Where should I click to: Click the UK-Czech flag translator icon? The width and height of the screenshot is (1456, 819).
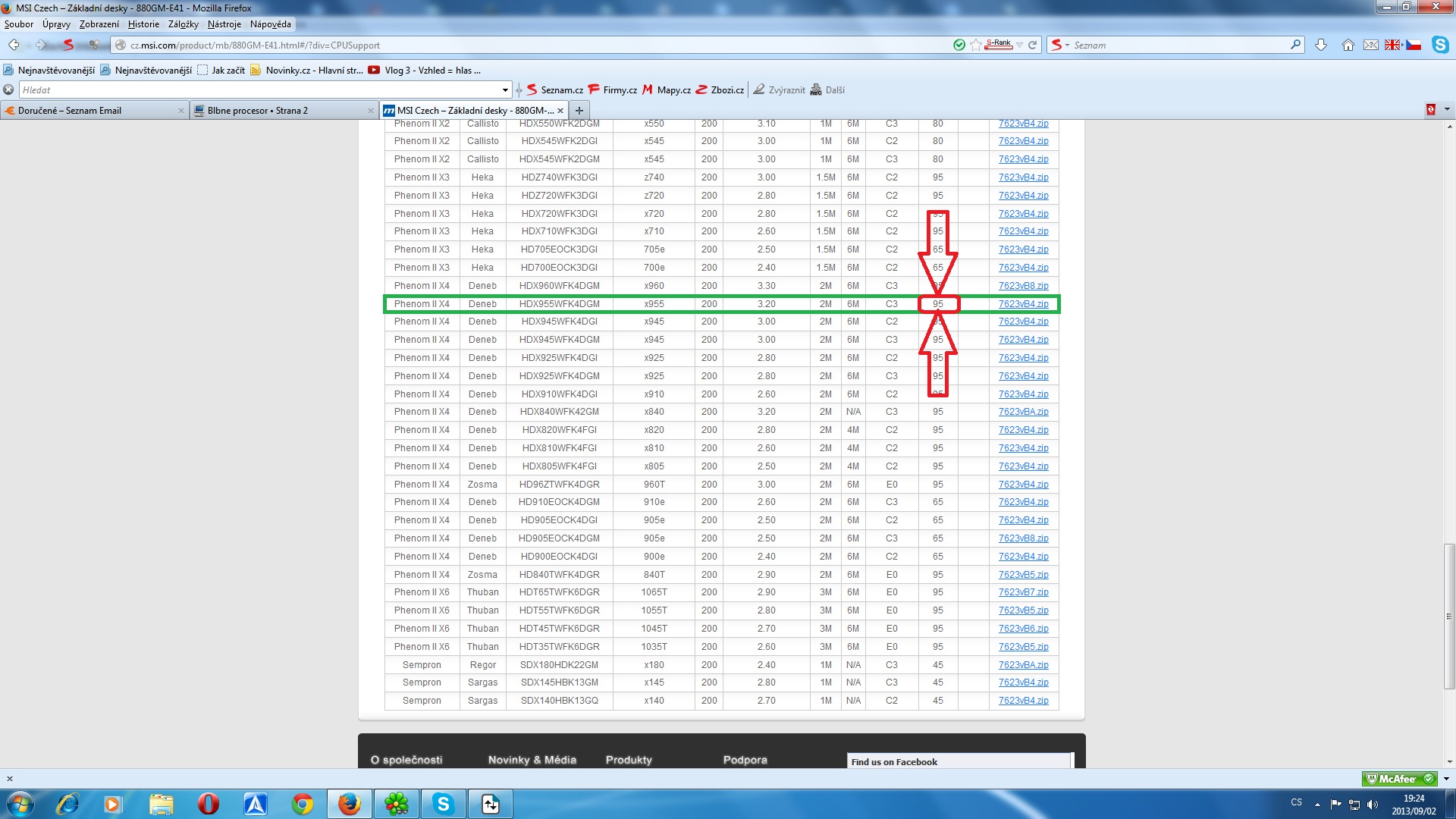tap(1403, 45)
